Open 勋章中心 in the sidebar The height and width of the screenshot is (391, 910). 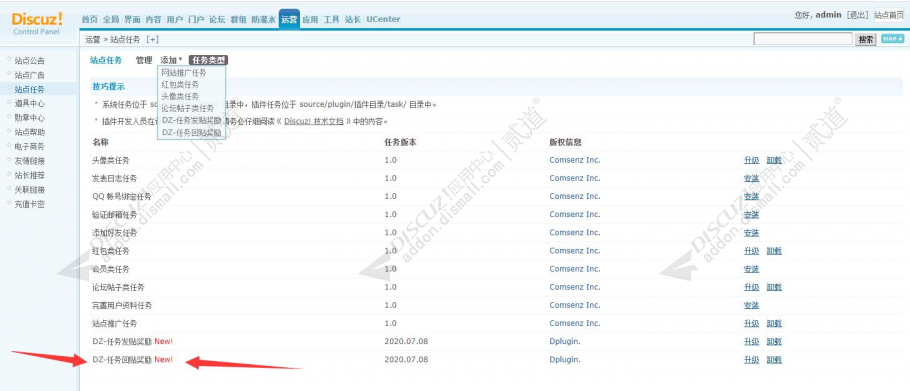coord(30,118)
